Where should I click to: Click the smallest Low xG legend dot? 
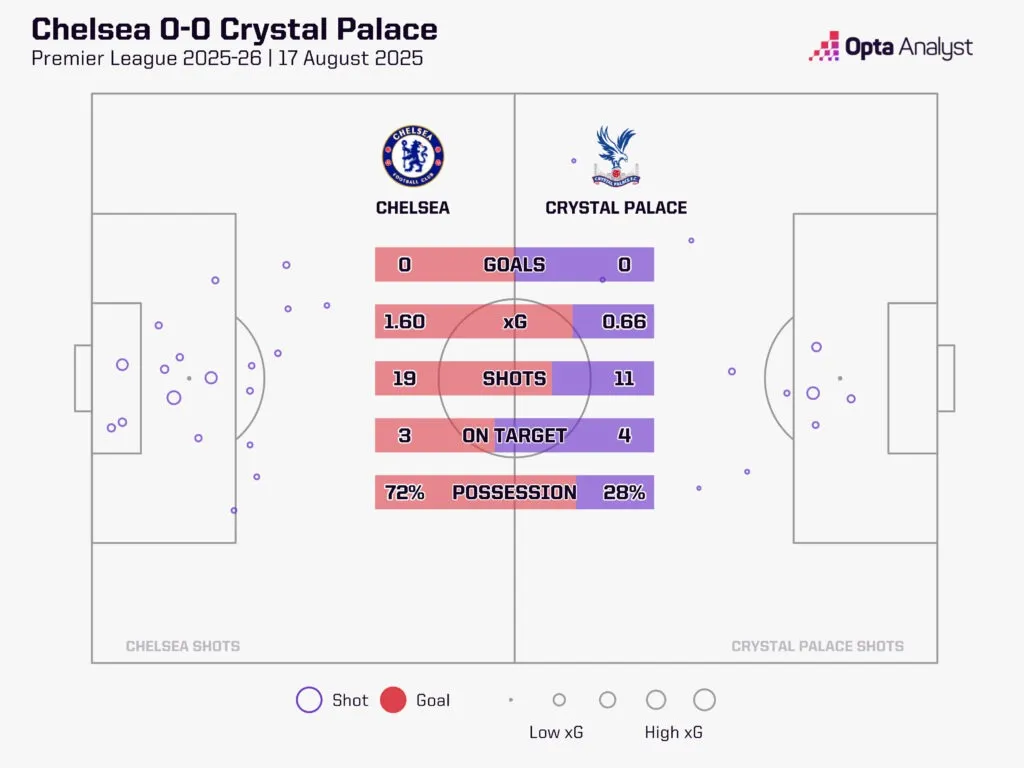[511, 700]
